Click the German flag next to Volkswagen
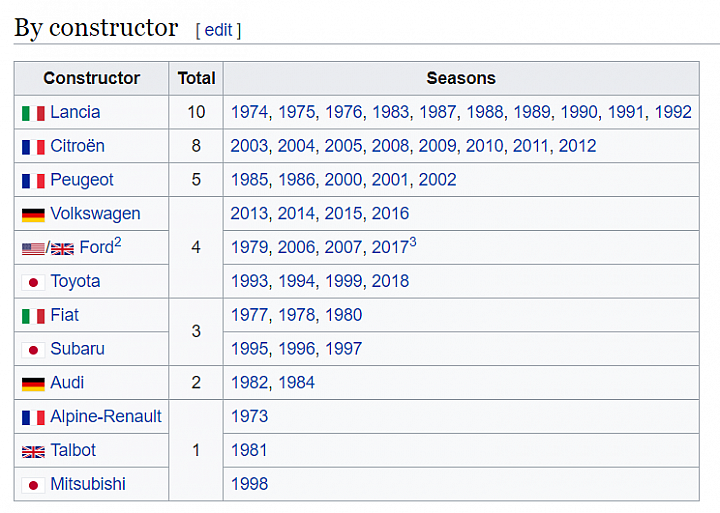 tap(33, 214)
